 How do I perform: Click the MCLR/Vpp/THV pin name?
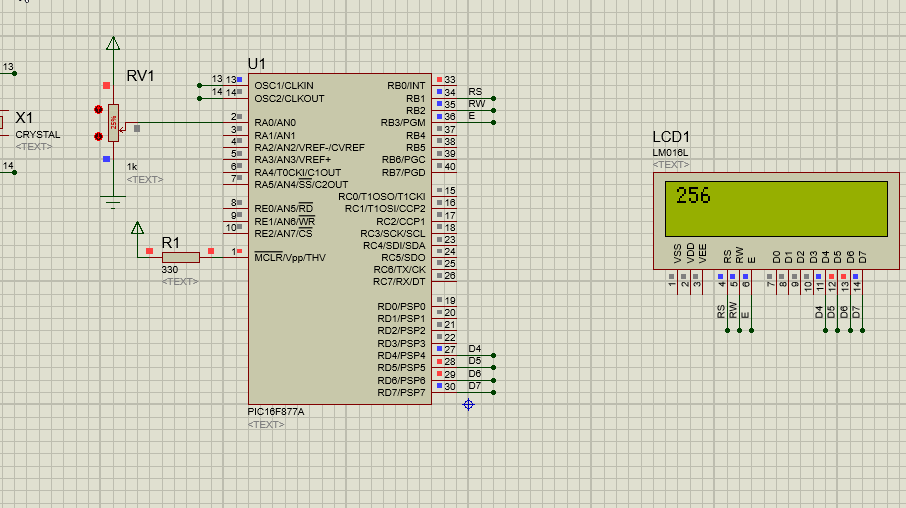[x=290, y=258]
